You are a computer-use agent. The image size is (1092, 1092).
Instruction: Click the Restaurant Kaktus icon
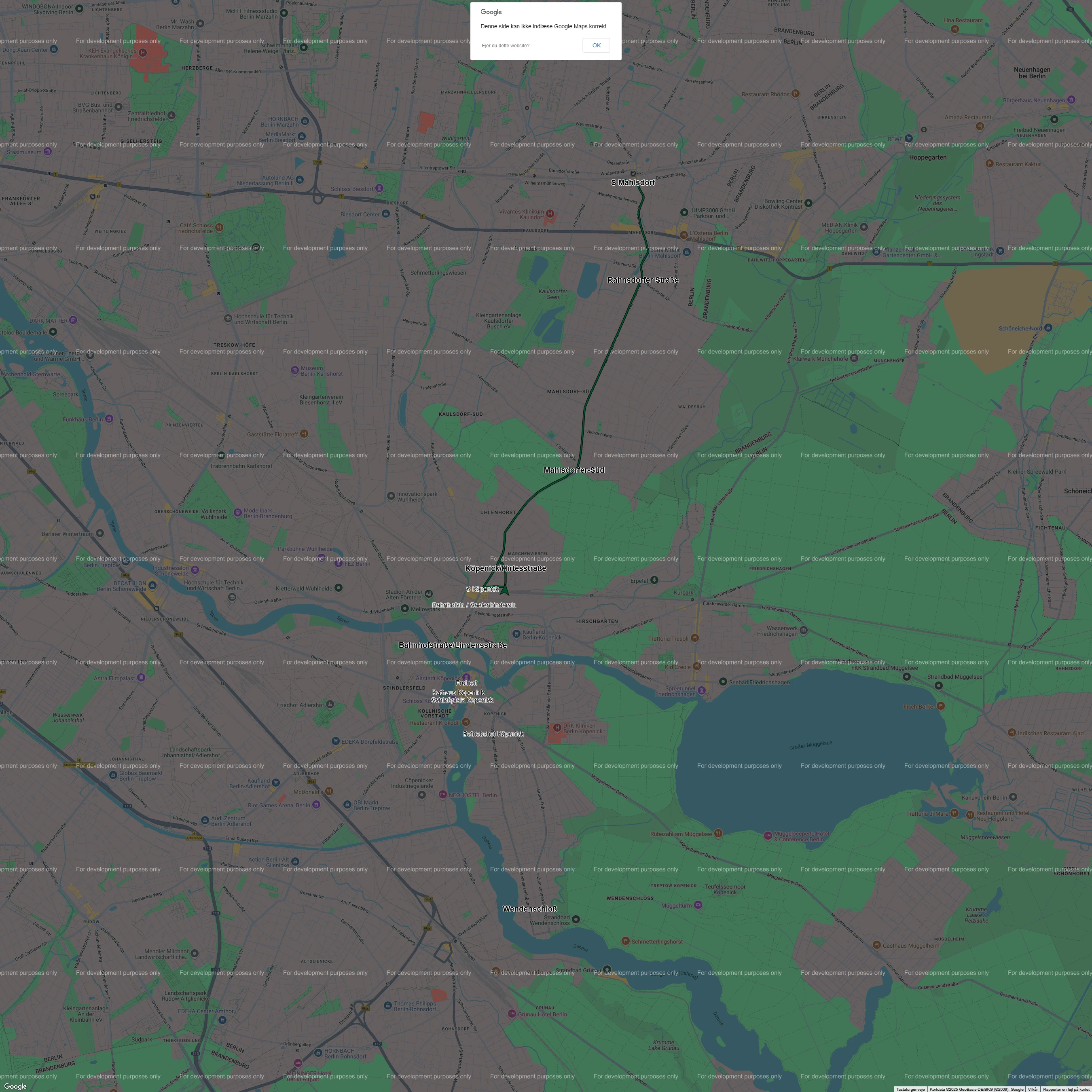tap(989, 163)
